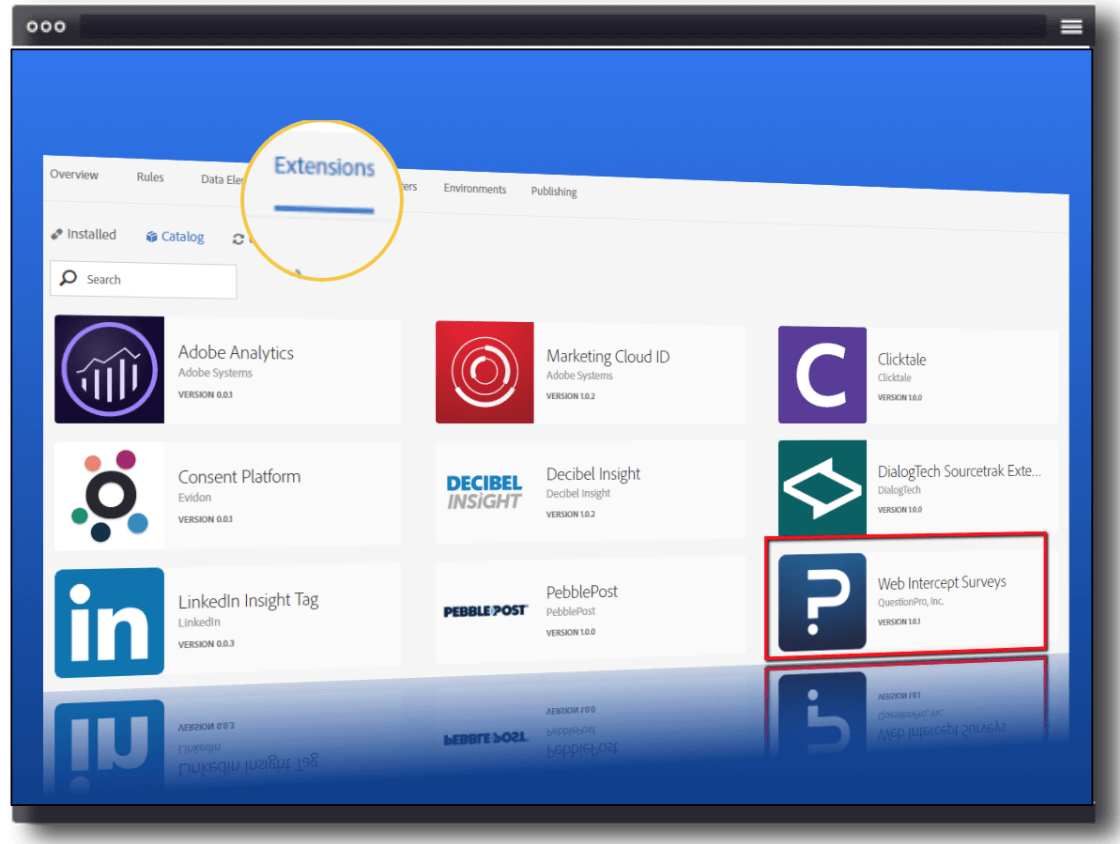Image resolution: width=1120 pixels, height=844 pixels.
Task: Open the Environments tab
Action: click(475, 189)
